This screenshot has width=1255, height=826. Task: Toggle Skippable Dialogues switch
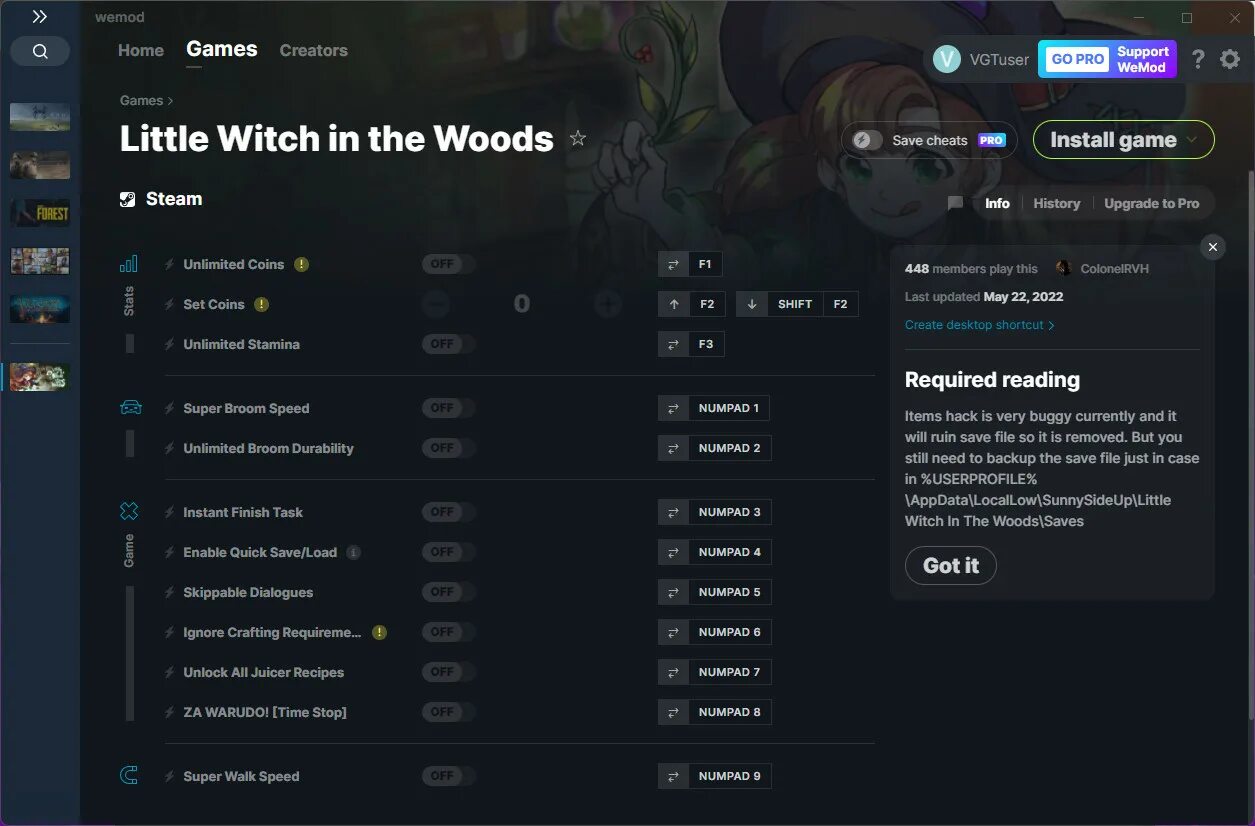tap(448, 592)
